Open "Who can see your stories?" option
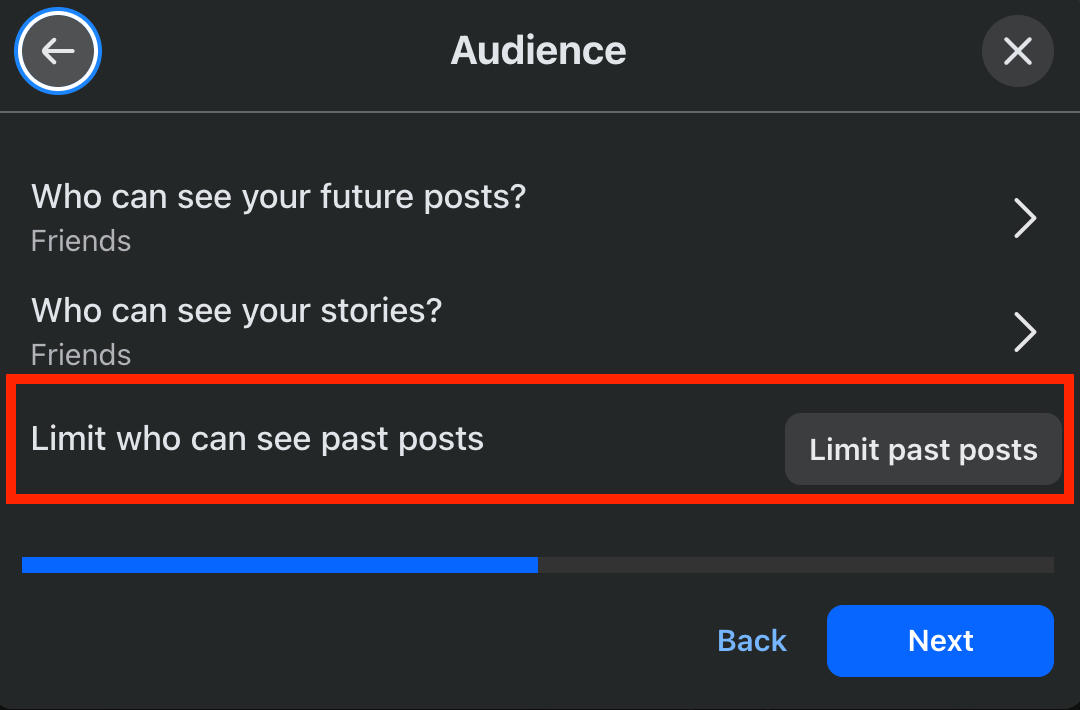The image size is (1080, 710). 236,311
